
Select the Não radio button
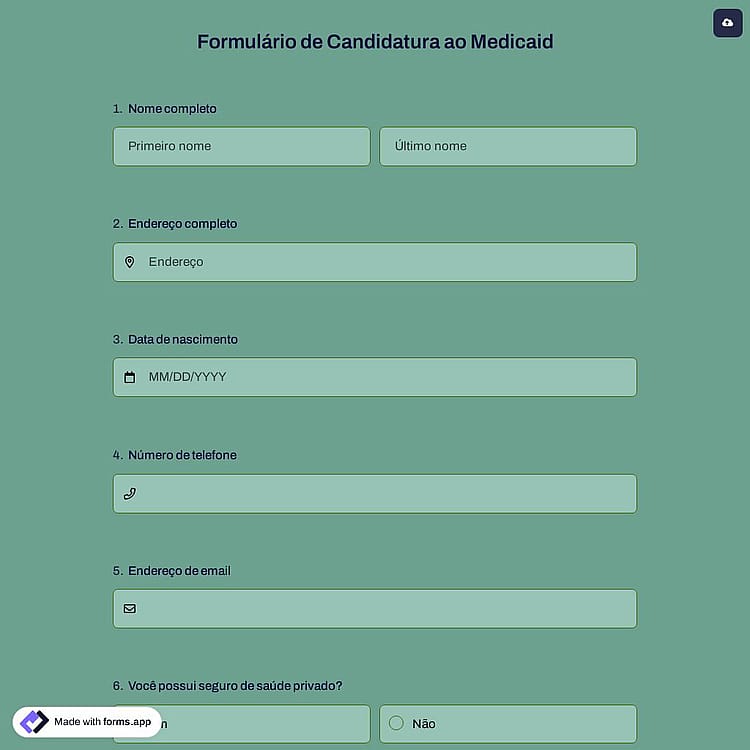396,723
